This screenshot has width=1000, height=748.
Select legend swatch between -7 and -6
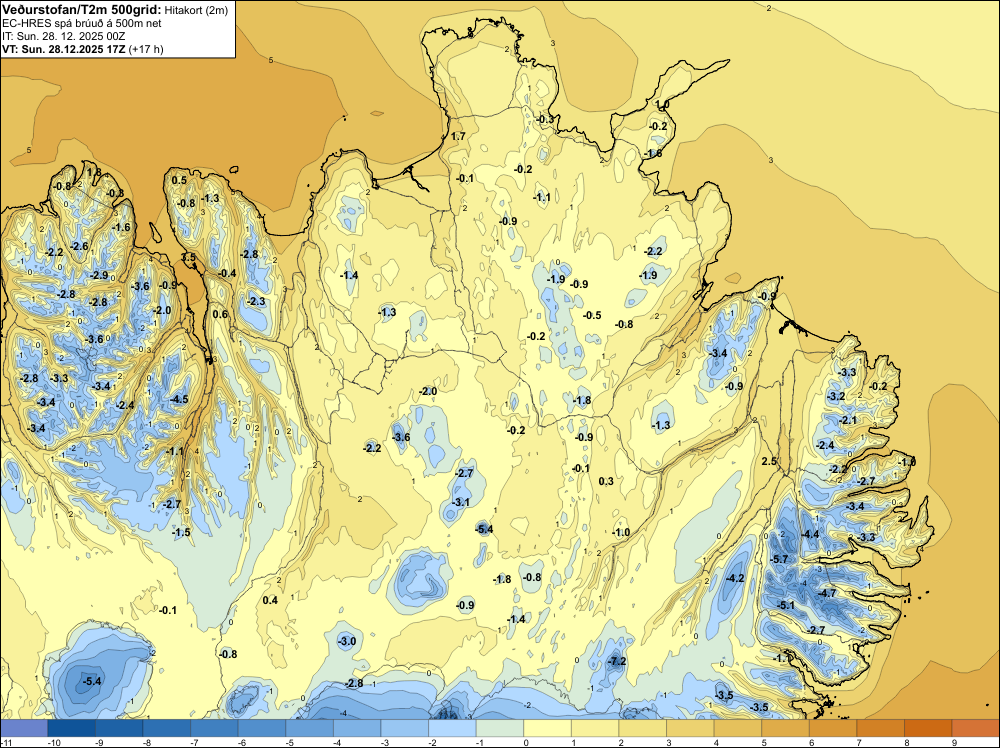click(214, 728)
